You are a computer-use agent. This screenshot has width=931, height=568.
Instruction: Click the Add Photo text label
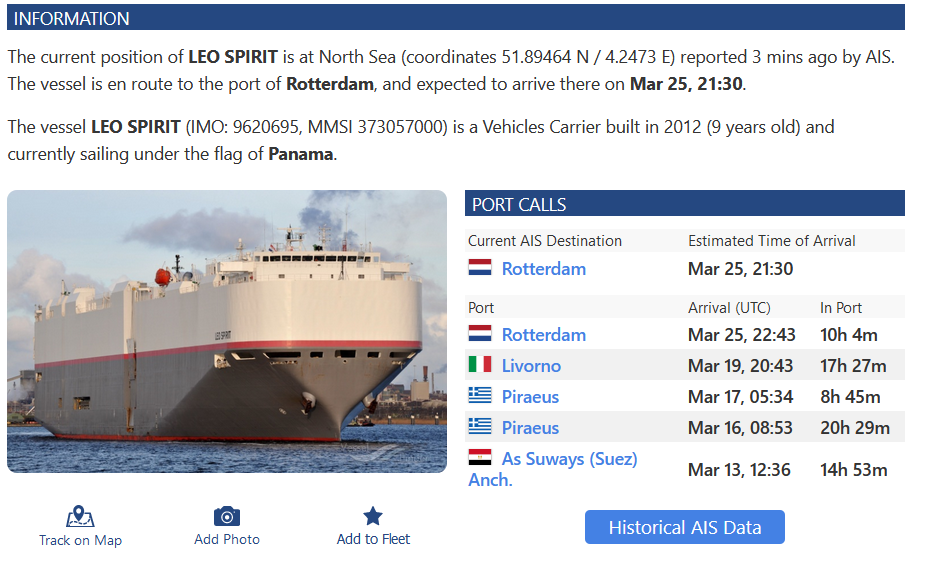(x=227, y=539)
